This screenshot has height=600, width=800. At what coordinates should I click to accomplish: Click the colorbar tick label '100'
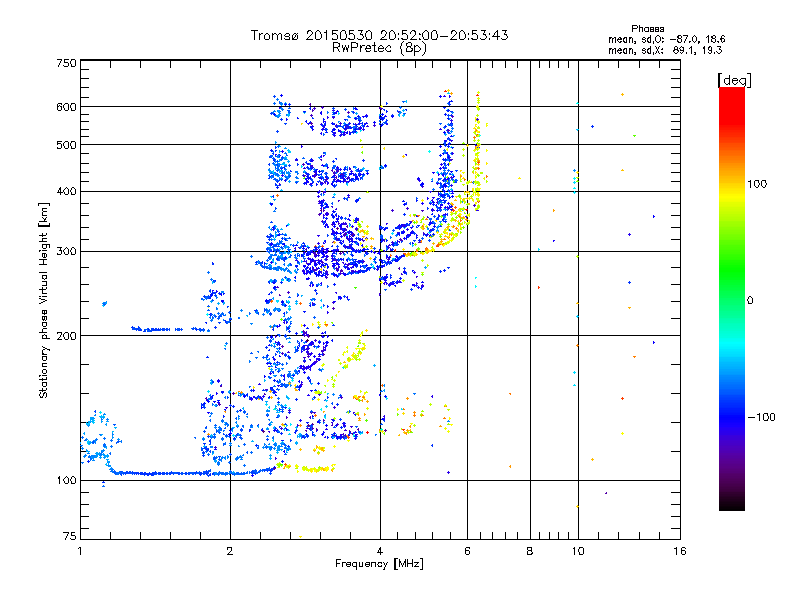(757, 184)
